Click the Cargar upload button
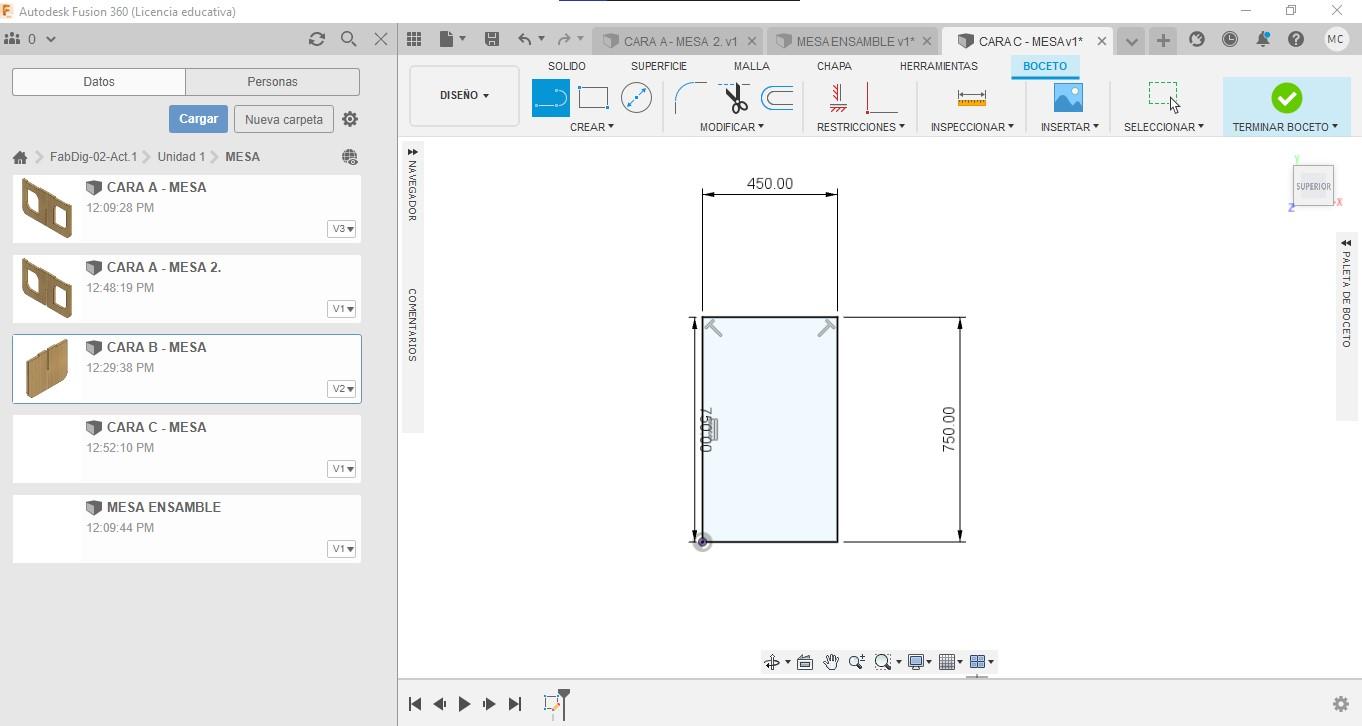This screenshot has width=1362, height=726. coord(198,119)
